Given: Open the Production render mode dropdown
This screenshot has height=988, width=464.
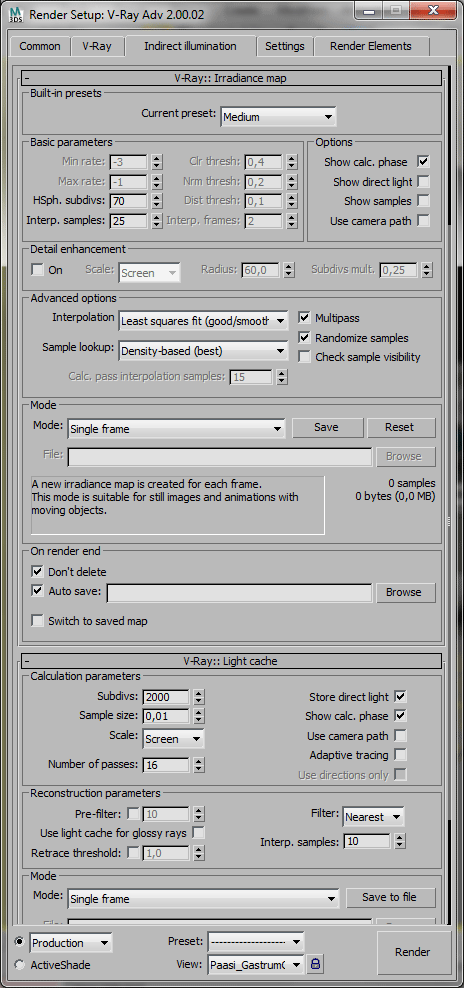Looking at the screenshot, I should coord(70,943).
